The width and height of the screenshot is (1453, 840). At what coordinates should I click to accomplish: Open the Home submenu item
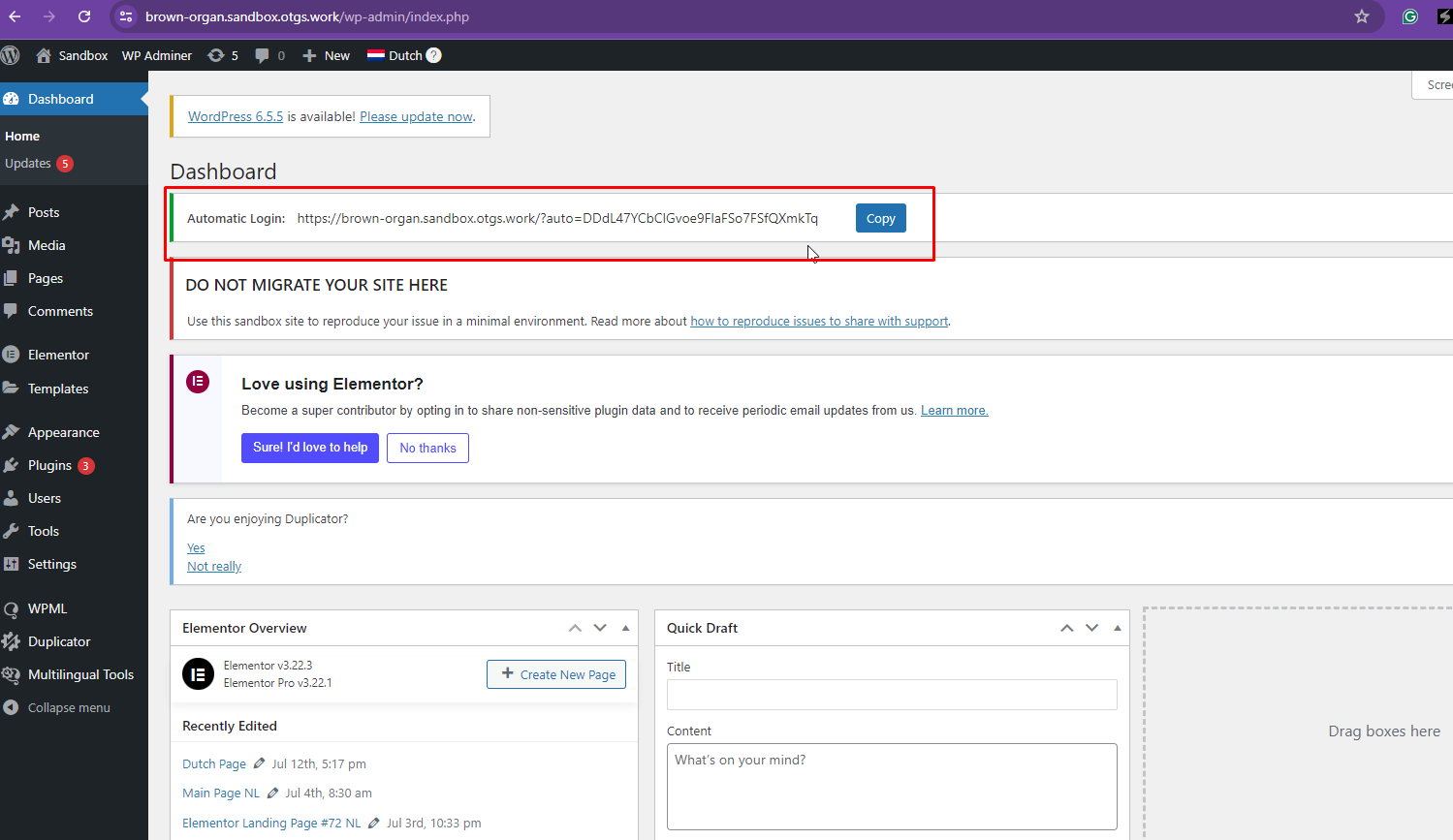[x=22, y=137]
